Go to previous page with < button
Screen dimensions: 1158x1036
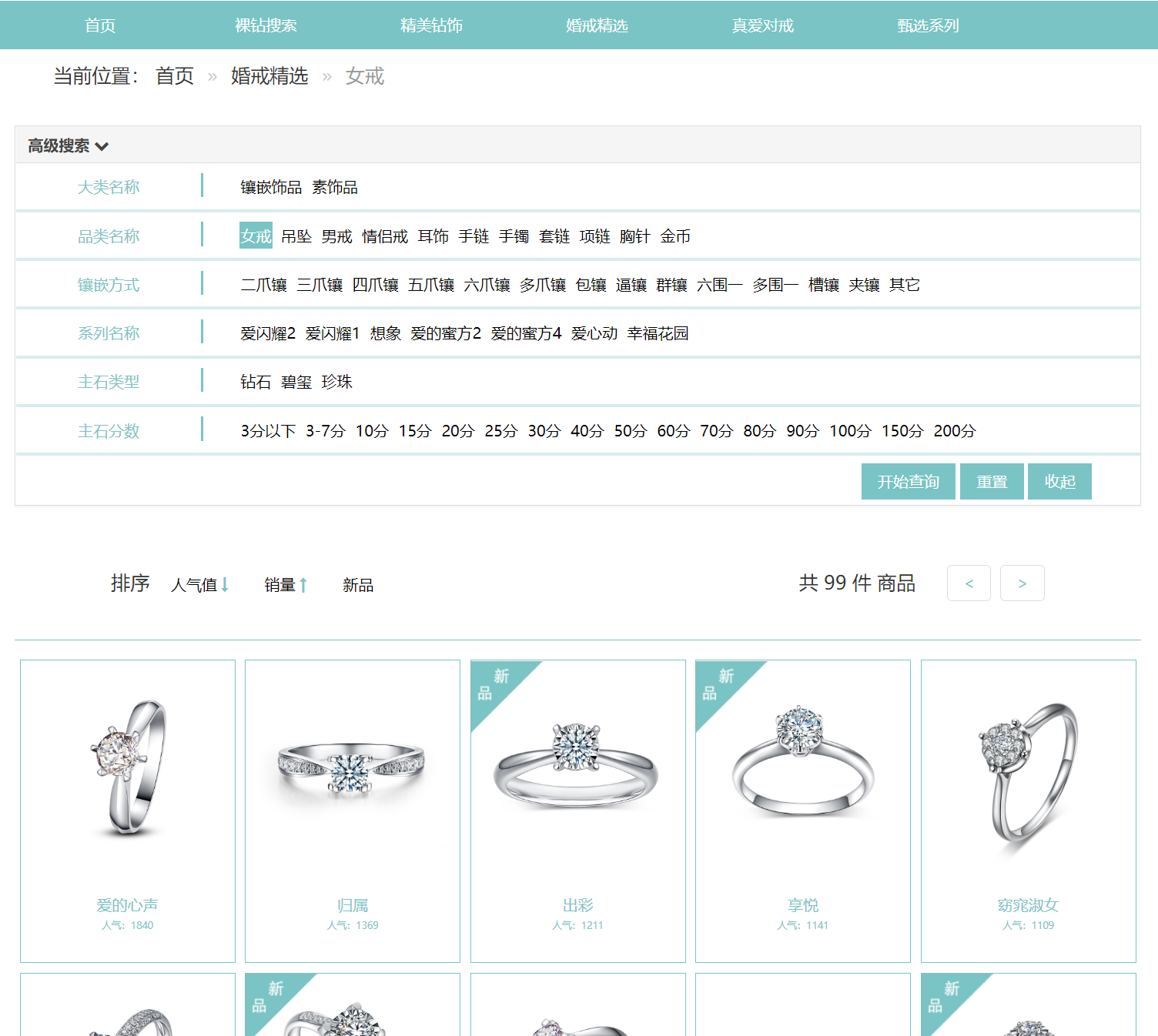tap(969, 583)
